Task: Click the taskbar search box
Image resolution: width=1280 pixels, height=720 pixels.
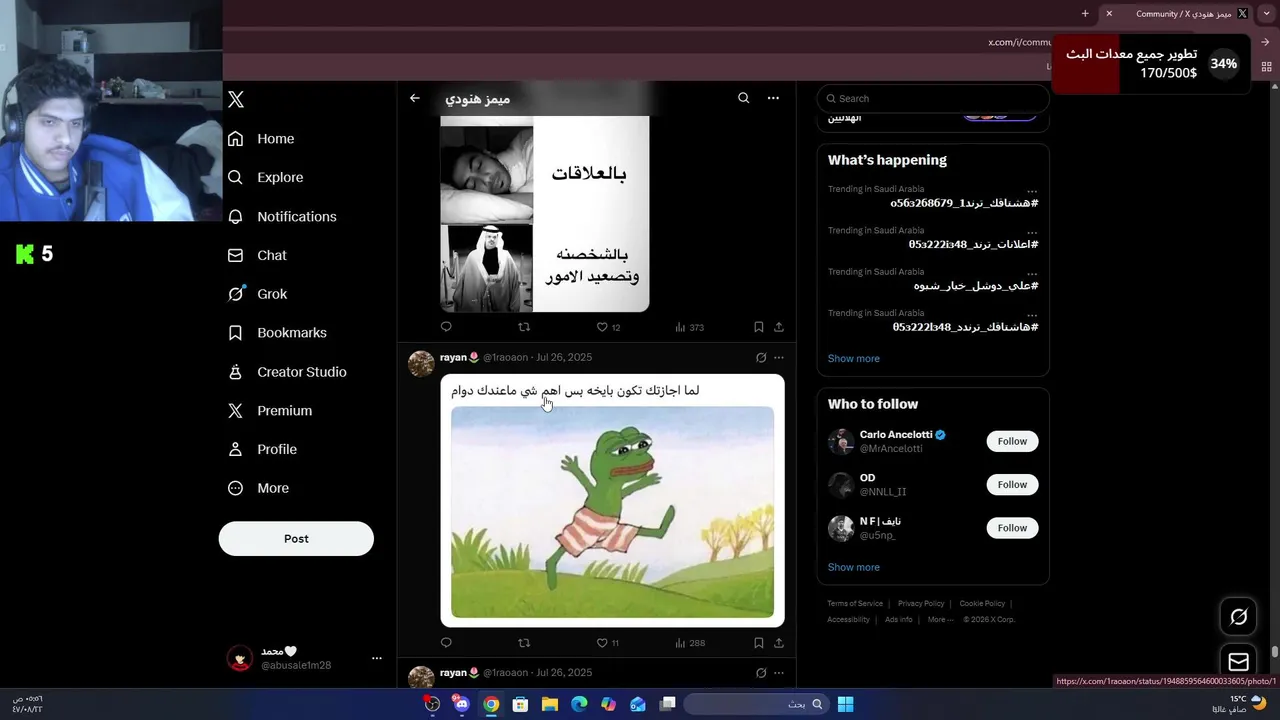Action: tap(755, 704)
